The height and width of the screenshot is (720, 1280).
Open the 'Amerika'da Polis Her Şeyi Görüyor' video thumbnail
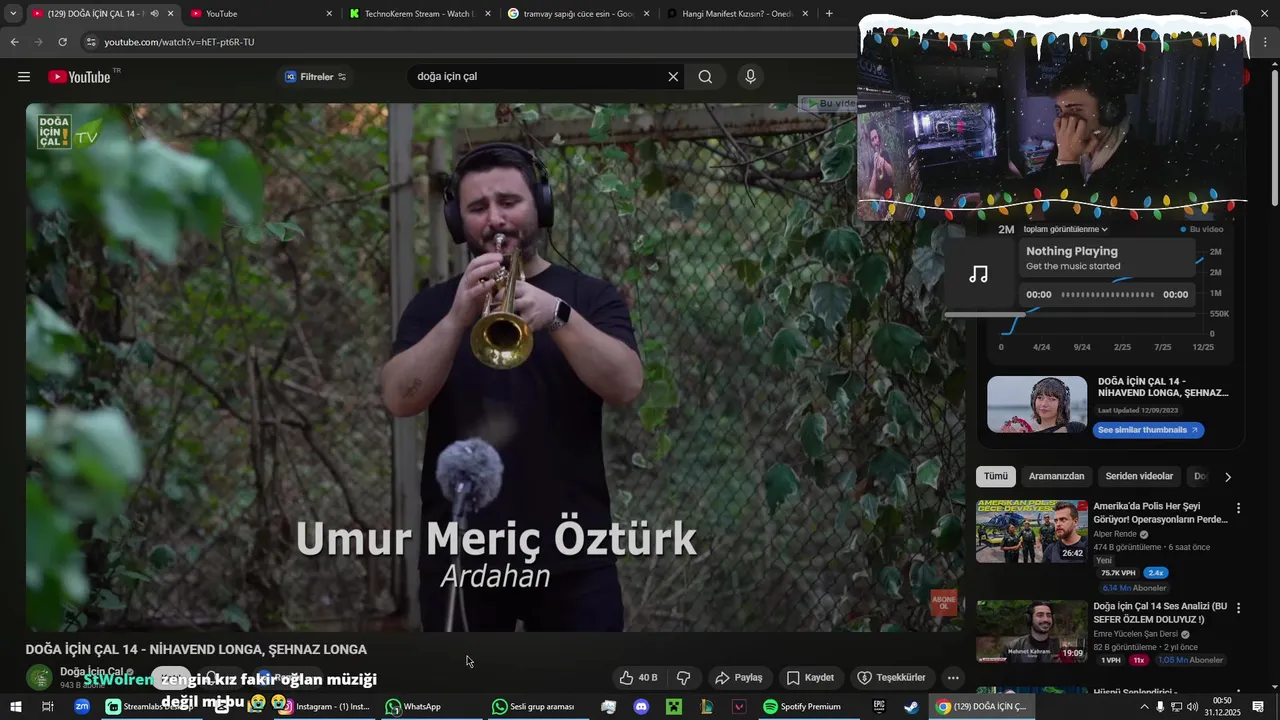coord(1032,531)
